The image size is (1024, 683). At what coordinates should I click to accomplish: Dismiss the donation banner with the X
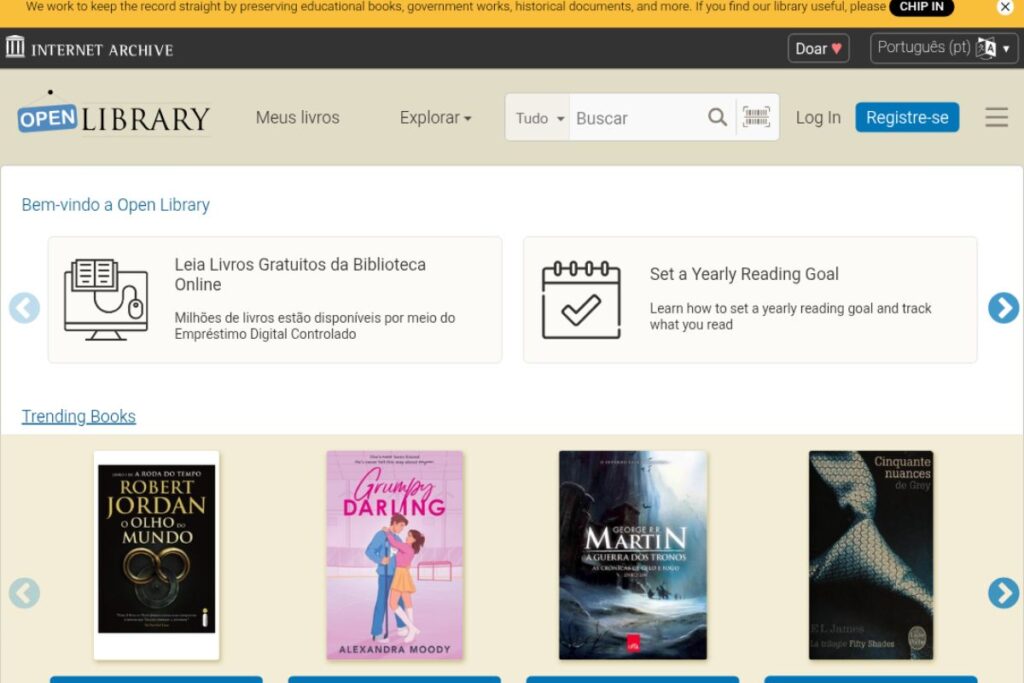pos(1005,7)
